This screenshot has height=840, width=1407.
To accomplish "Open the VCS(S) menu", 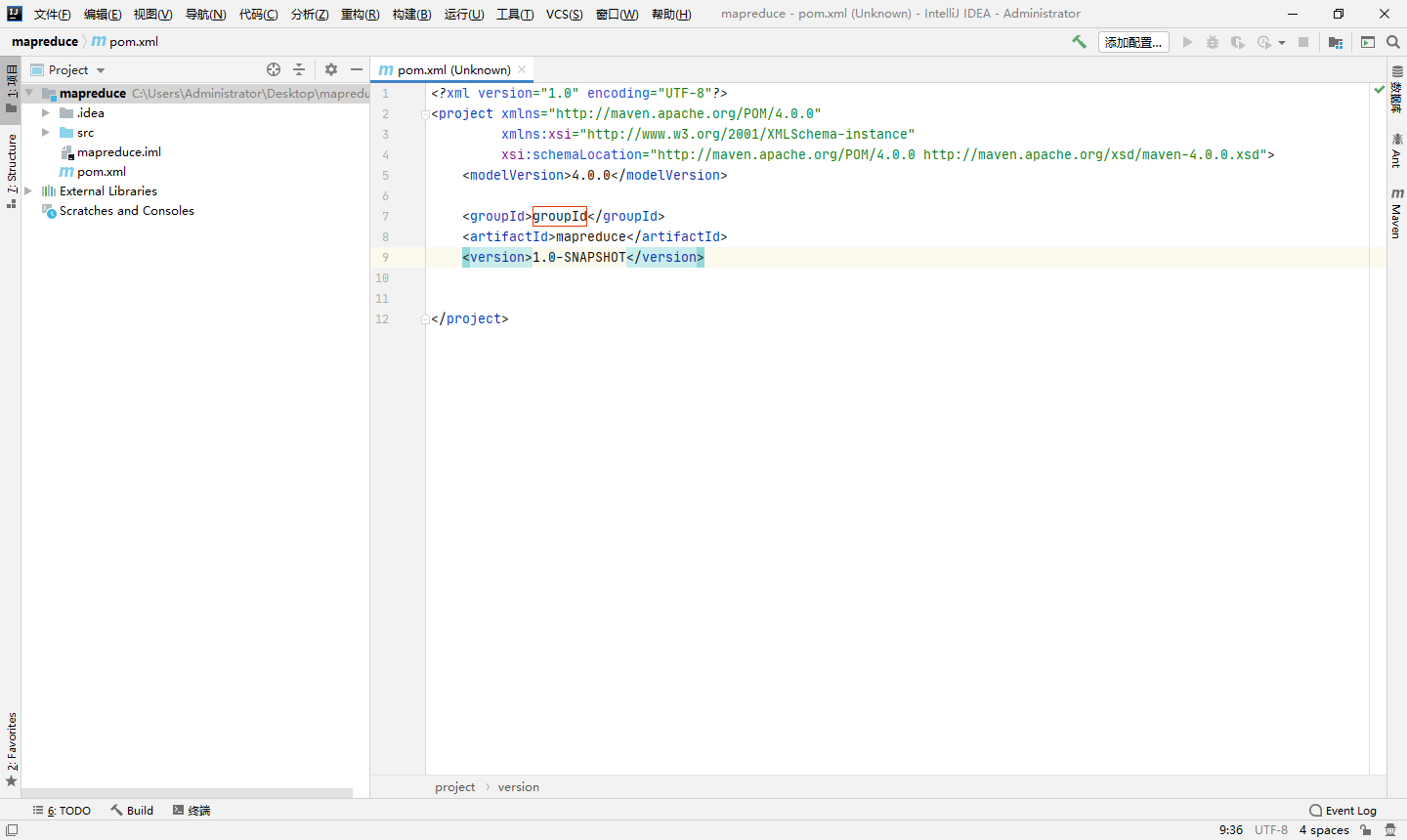I will [x=565, y=14].
